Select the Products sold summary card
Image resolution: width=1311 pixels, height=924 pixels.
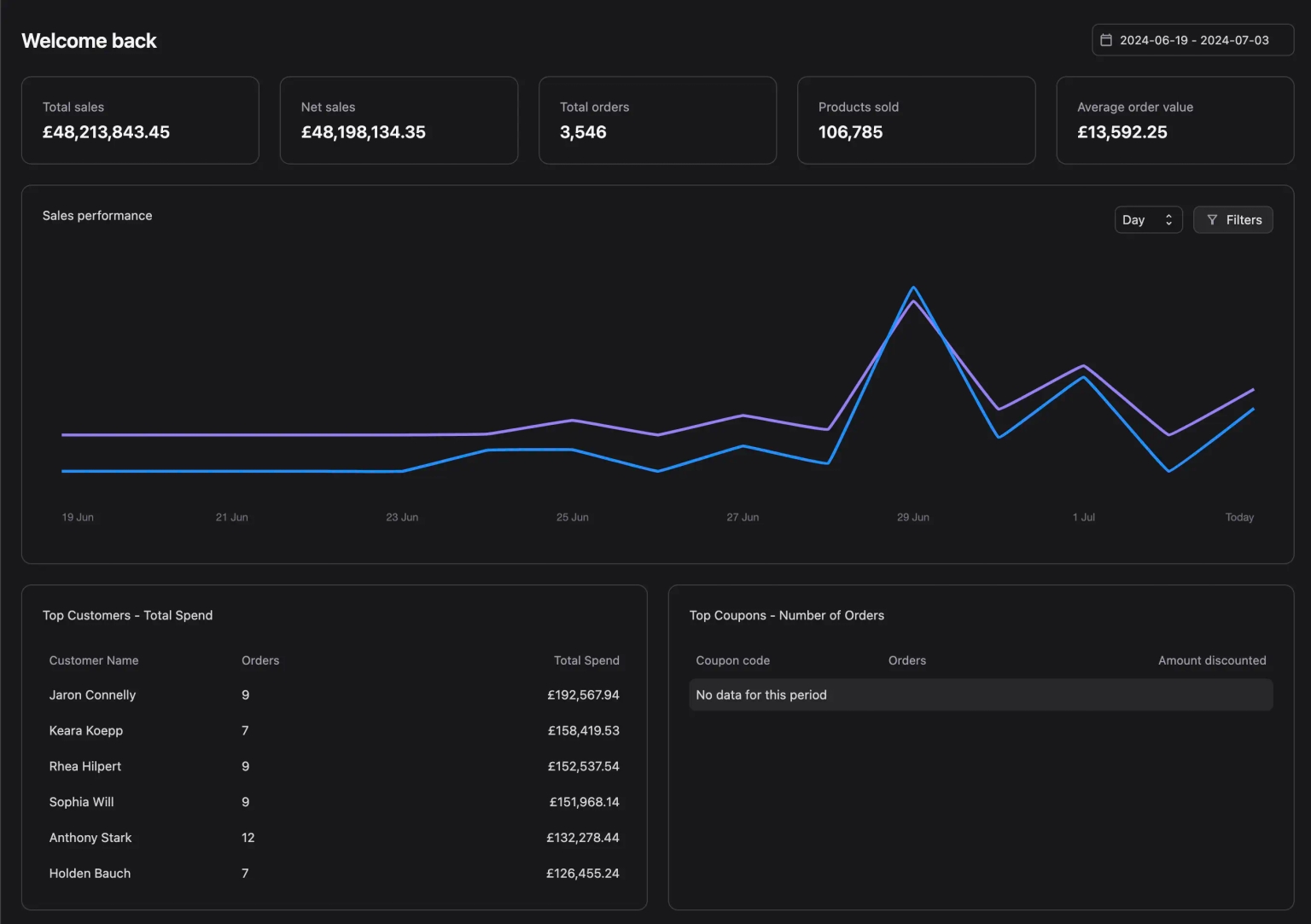coord(916,120)
